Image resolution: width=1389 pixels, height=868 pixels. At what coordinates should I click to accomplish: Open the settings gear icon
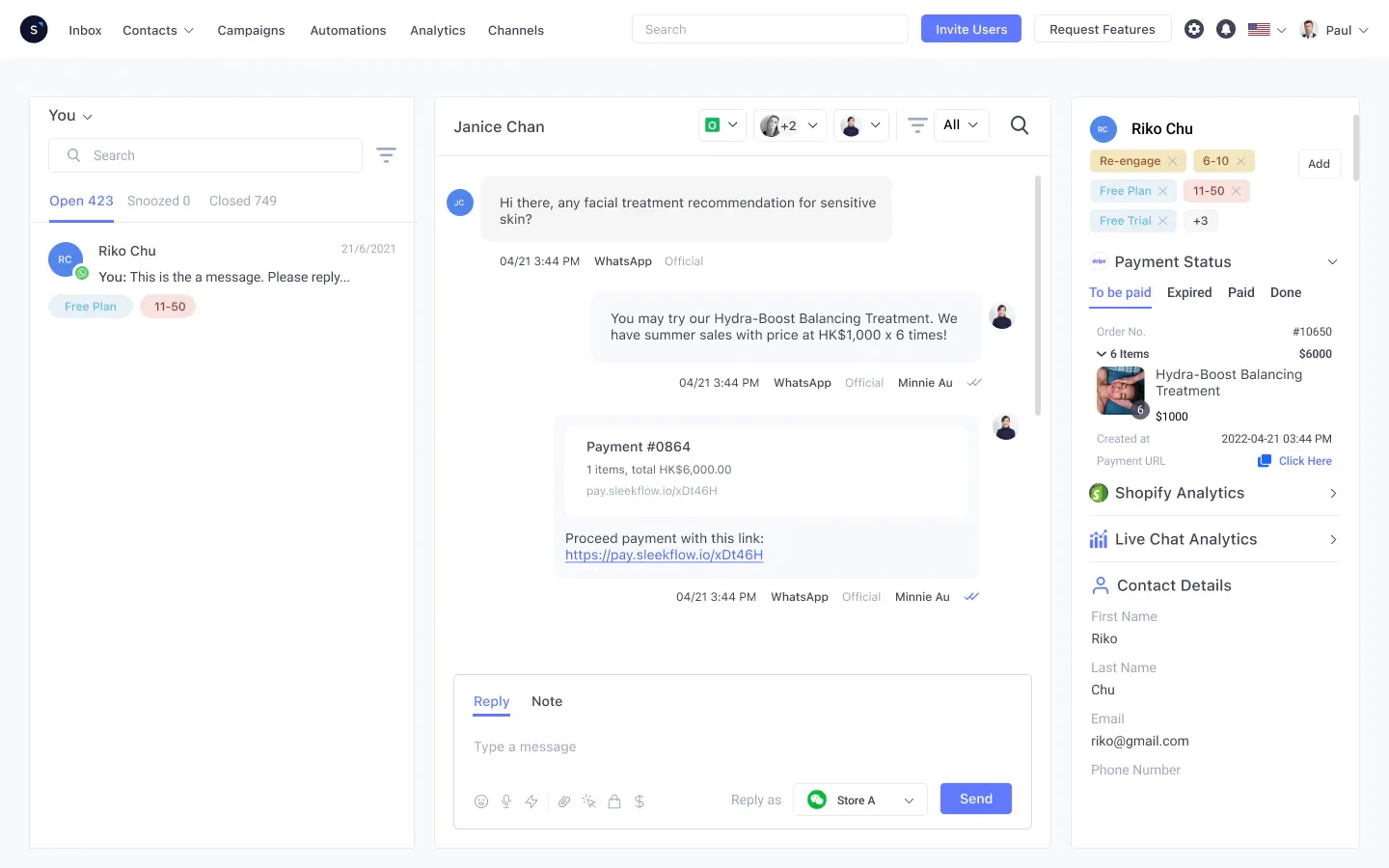click(1194, 29)
